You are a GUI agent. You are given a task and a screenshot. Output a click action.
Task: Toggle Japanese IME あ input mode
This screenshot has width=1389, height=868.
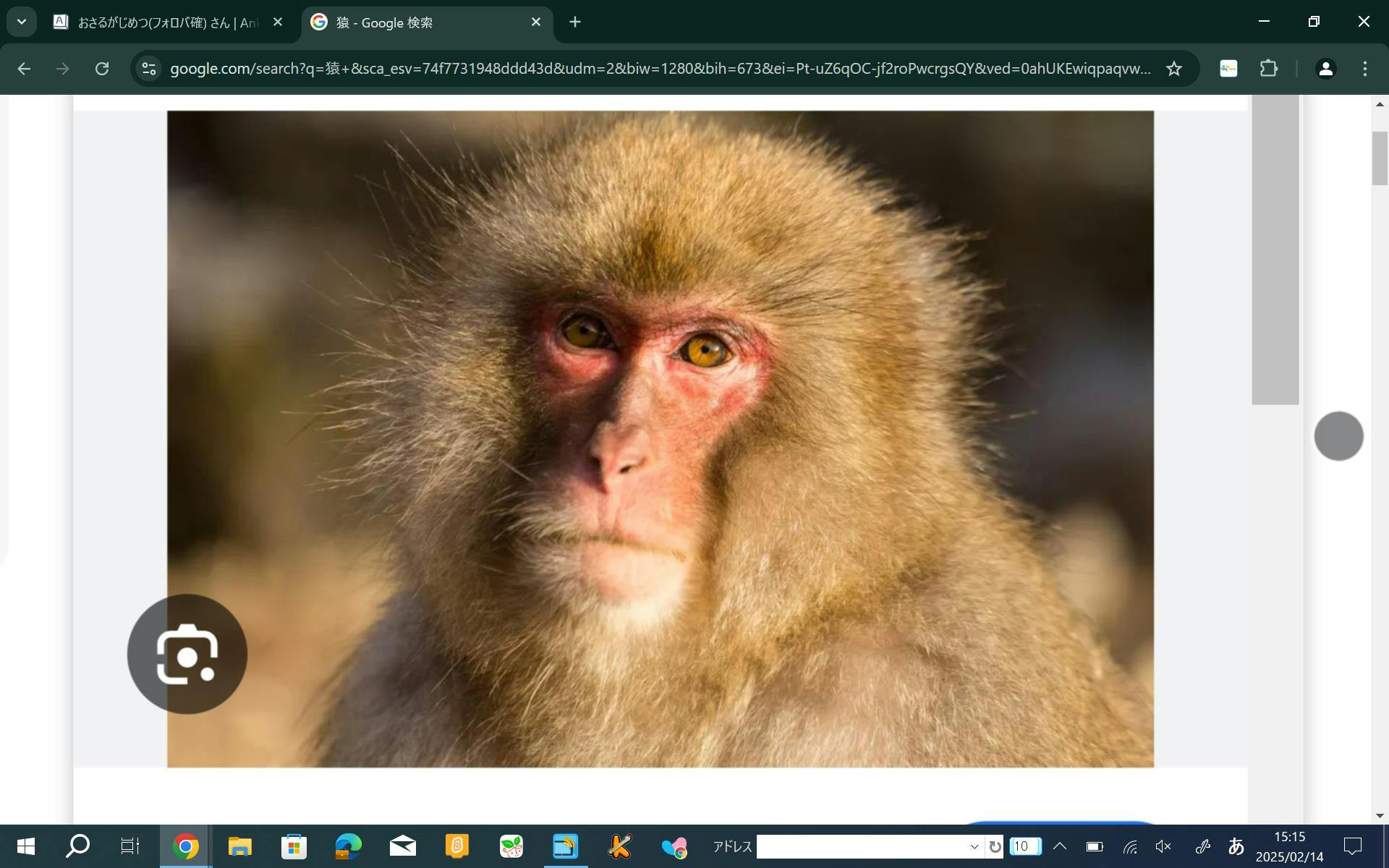click(x=1236, y=846)
